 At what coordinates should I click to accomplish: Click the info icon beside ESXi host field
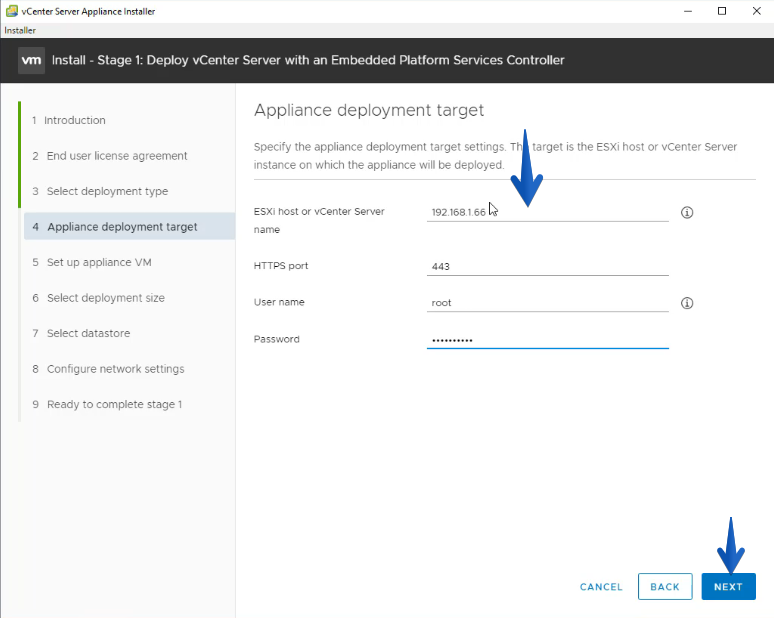tap(687, 213)
